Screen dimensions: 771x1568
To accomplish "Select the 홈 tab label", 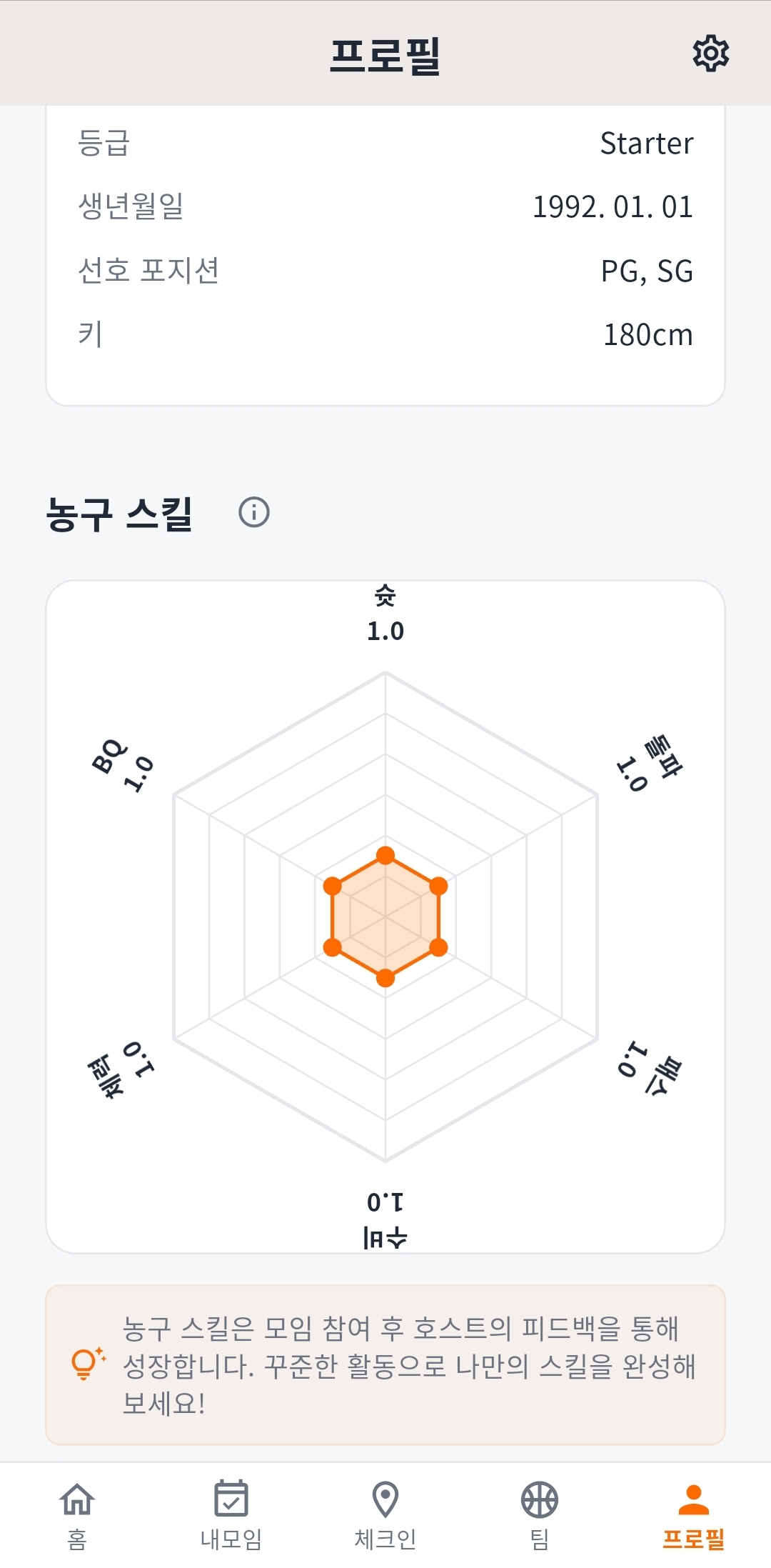I will [77, 1539].
